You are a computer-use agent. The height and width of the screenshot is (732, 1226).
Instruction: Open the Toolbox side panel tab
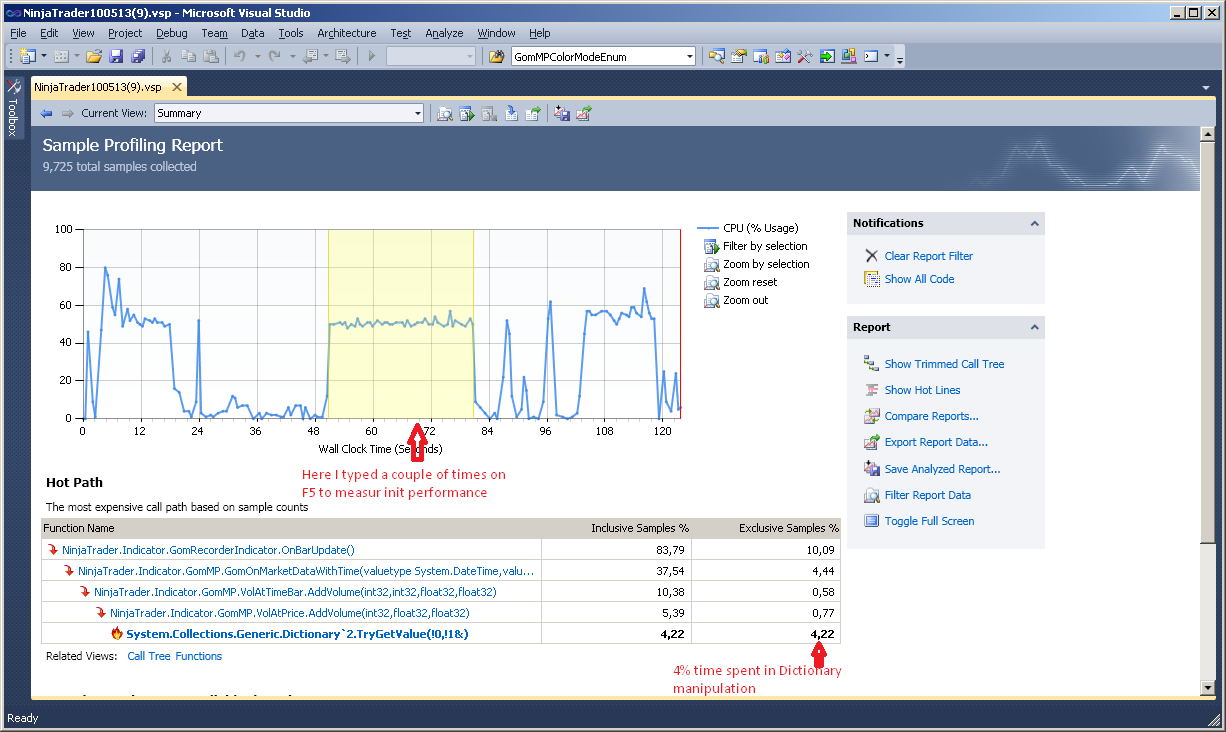coord(13,106)
